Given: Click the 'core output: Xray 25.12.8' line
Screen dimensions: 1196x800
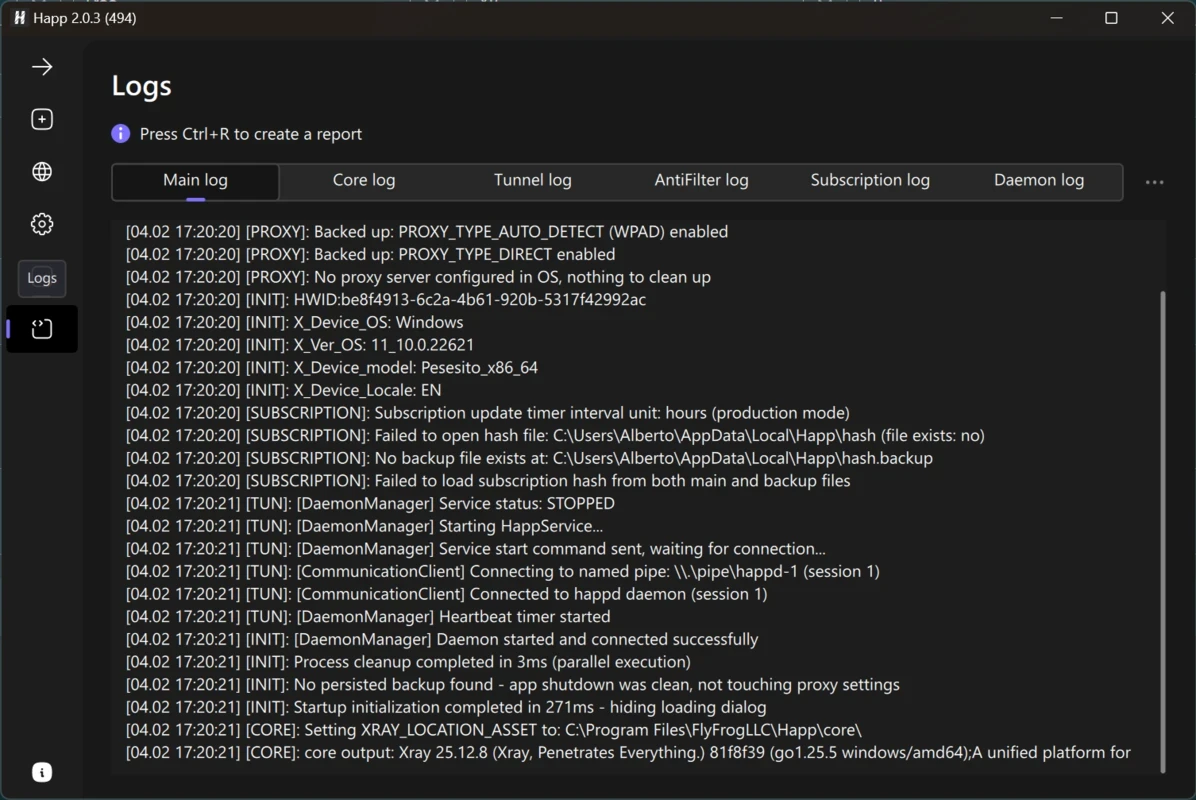Looking at the screenshot, I should [x=628, y=753].
